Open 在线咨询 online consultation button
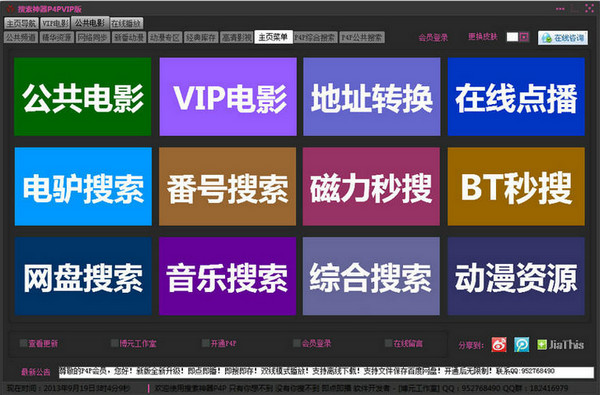Viewport: 600px width, 395px height. click(563, 38)
